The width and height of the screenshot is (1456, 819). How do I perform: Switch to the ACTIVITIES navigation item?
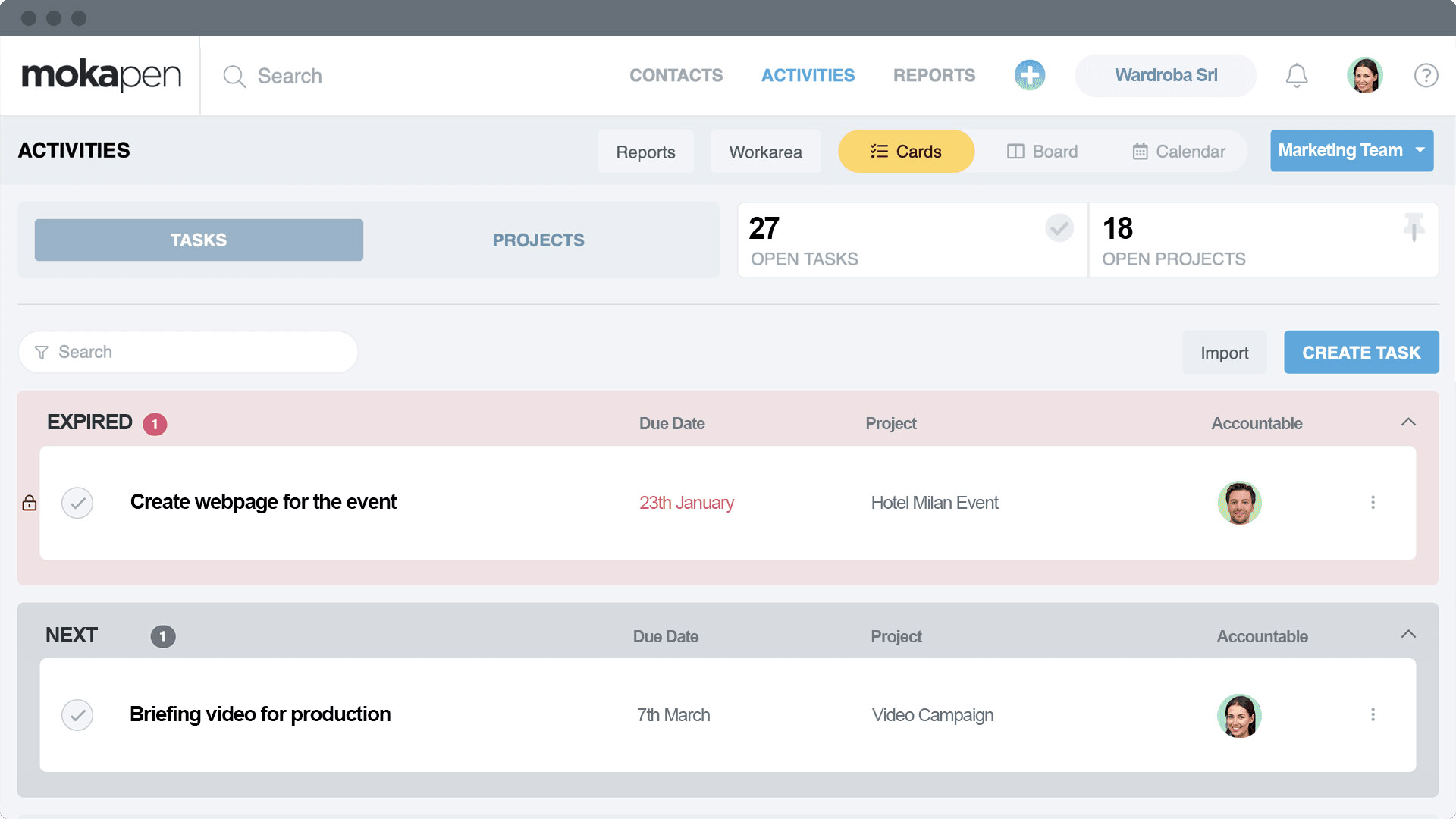point(808,75)
